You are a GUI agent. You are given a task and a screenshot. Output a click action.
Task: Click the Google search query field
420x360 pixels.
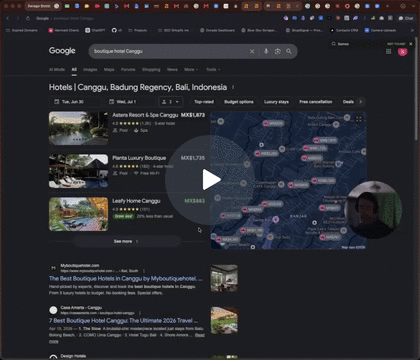(x=170, y=51)
